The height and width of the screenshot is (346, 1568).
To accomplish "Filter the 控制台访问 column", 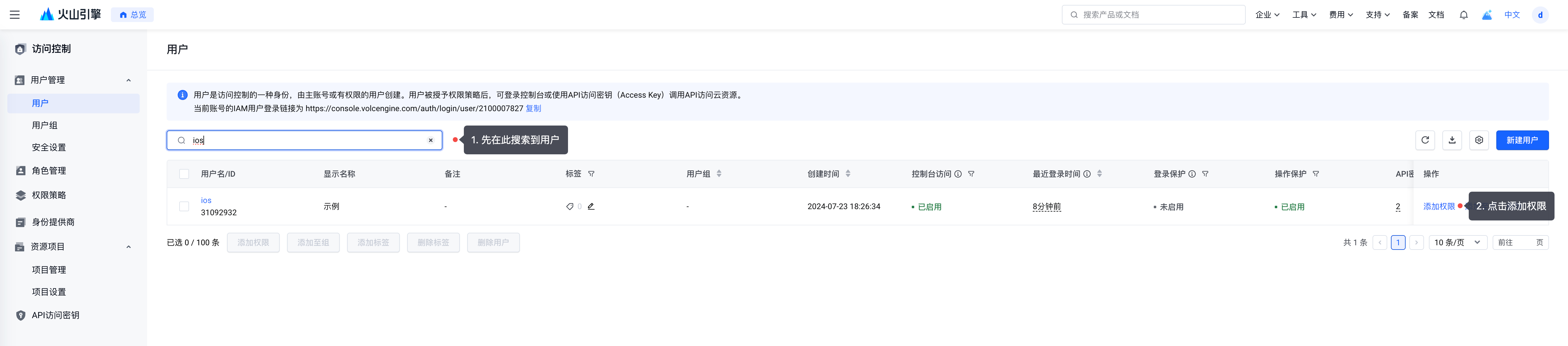I will (x=971, y=174).
